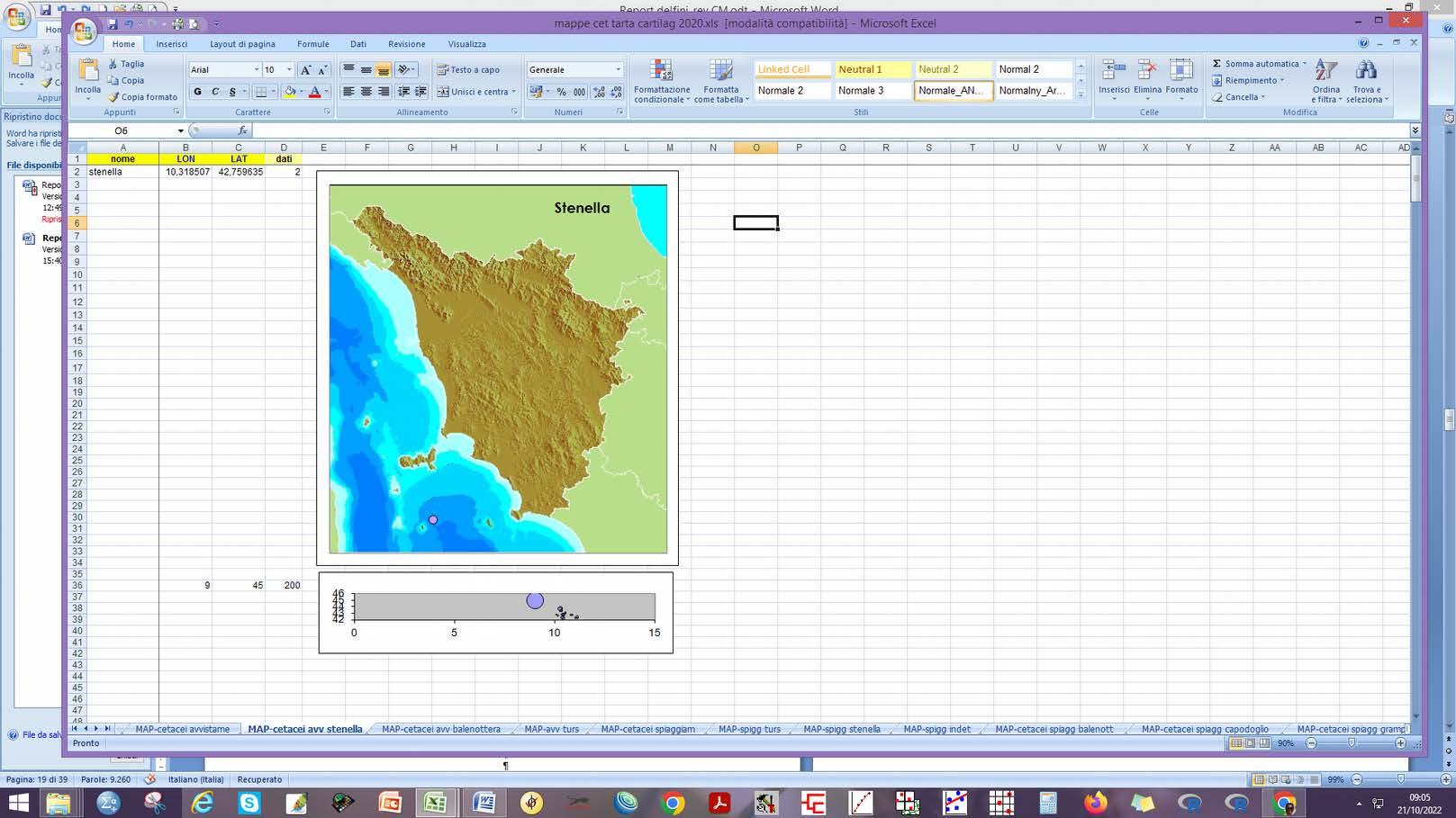Apply the Normale 3 cell style
This screenshot has width=1456, height=818.
[873, 91]
